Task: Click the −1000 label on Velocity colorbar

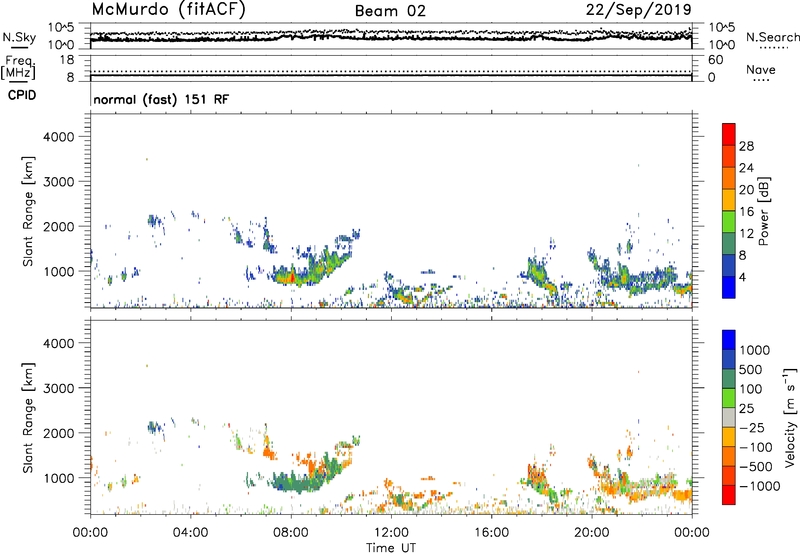Action: 760,486
